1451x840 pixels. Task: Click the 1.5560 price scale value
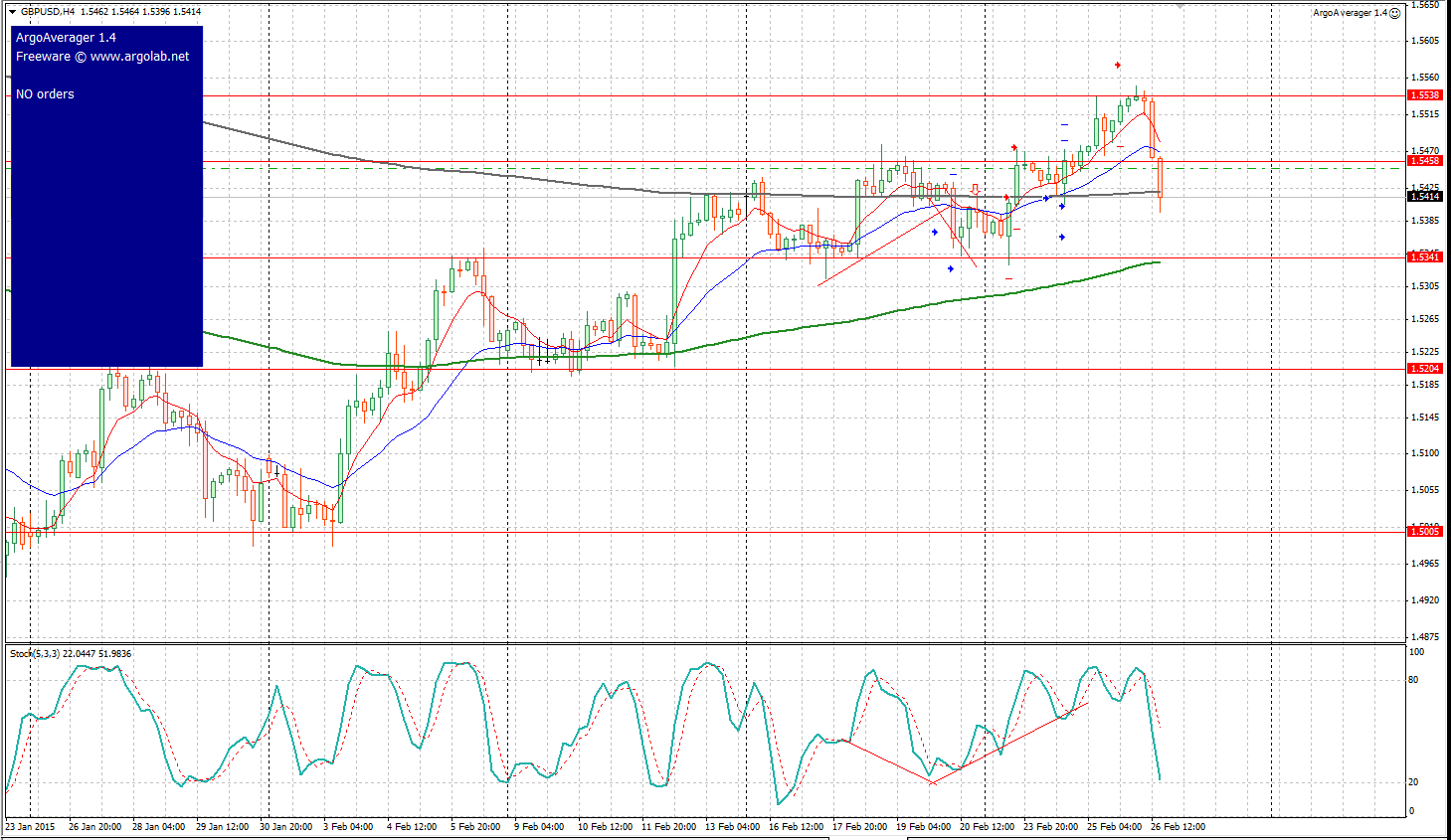click(x=1425, y=78)
